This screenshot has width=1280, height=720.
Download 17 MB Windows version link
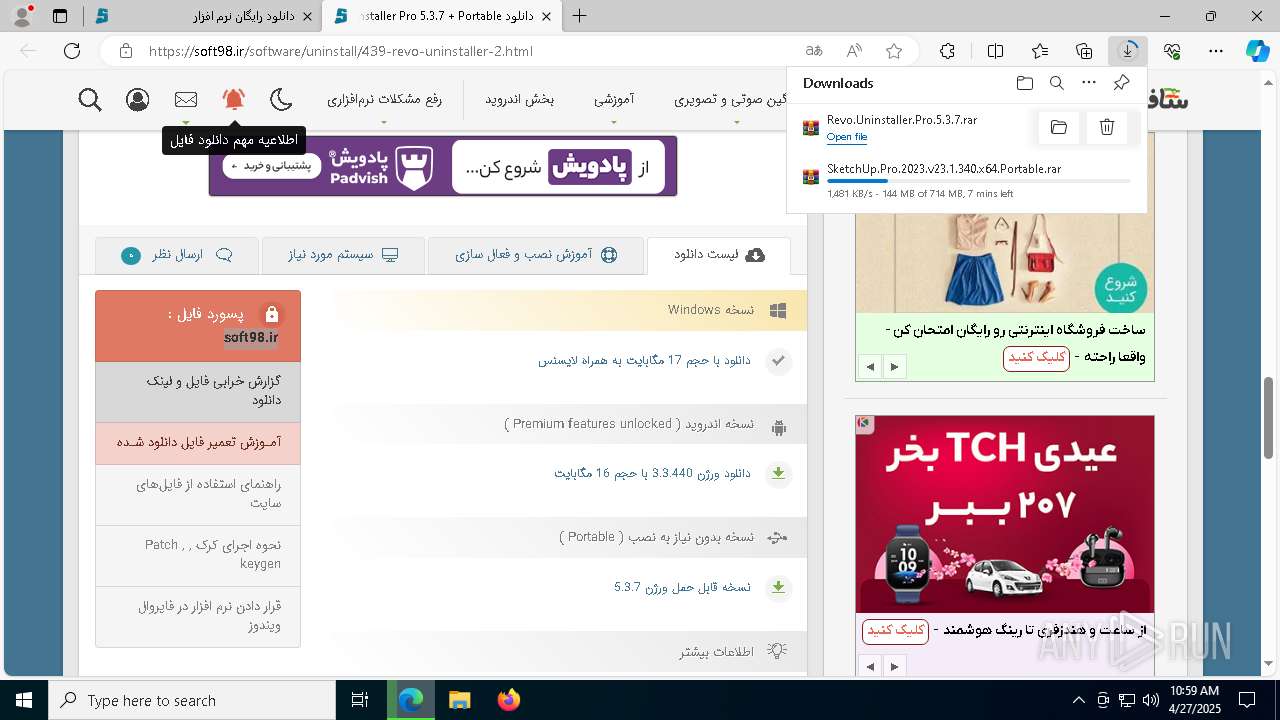tap(644, 360)
